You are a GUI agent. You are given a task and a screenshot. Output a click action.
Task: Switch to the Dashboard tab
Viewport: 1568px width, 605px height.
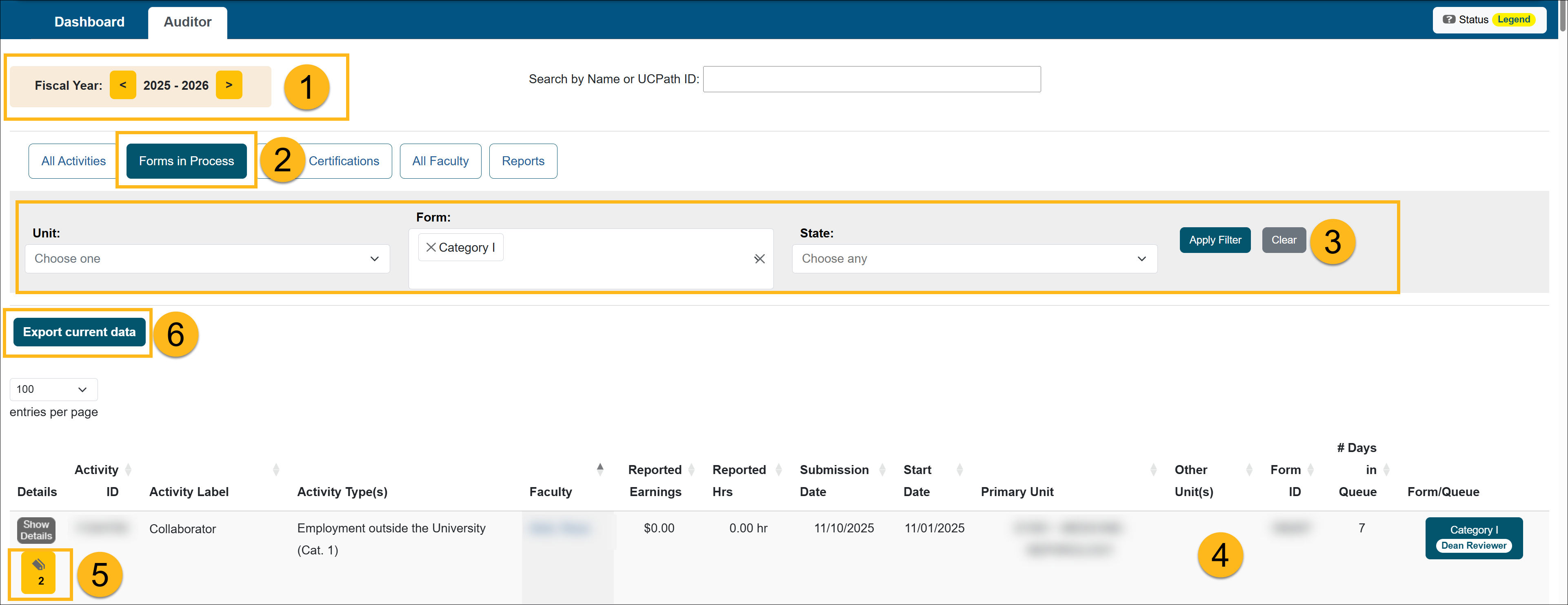coord(89,21)
